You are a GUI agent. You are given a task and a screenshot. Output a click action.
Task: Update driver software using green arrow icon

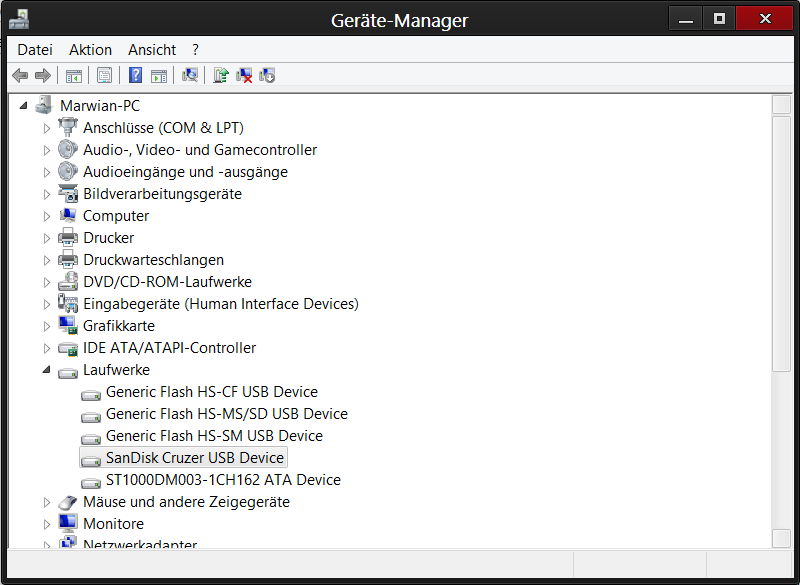[x=221, y=75]
